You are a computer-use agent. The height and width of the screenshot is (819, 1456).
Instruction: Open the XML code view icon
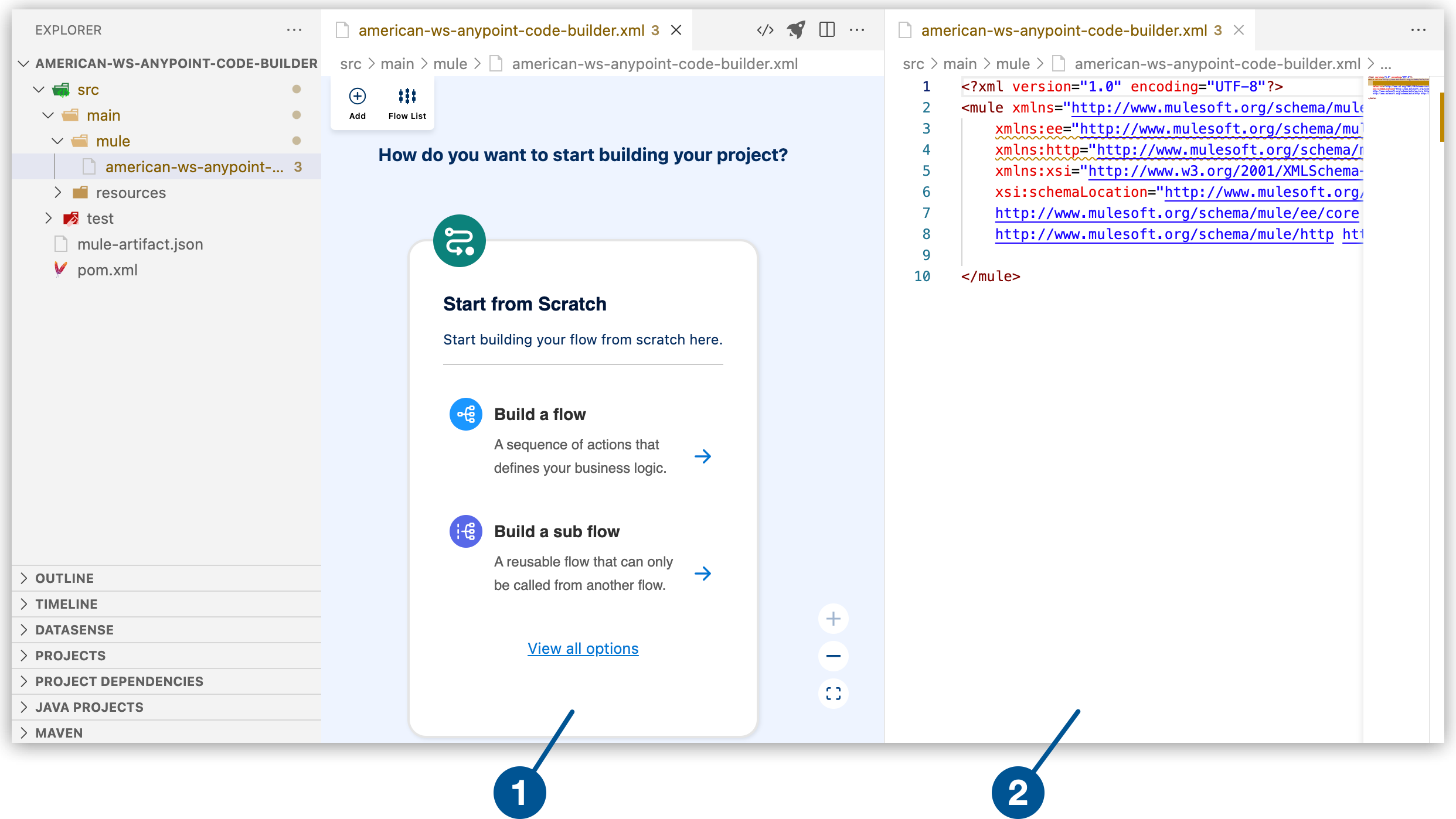pyautogui.click(x=764, y=30)
